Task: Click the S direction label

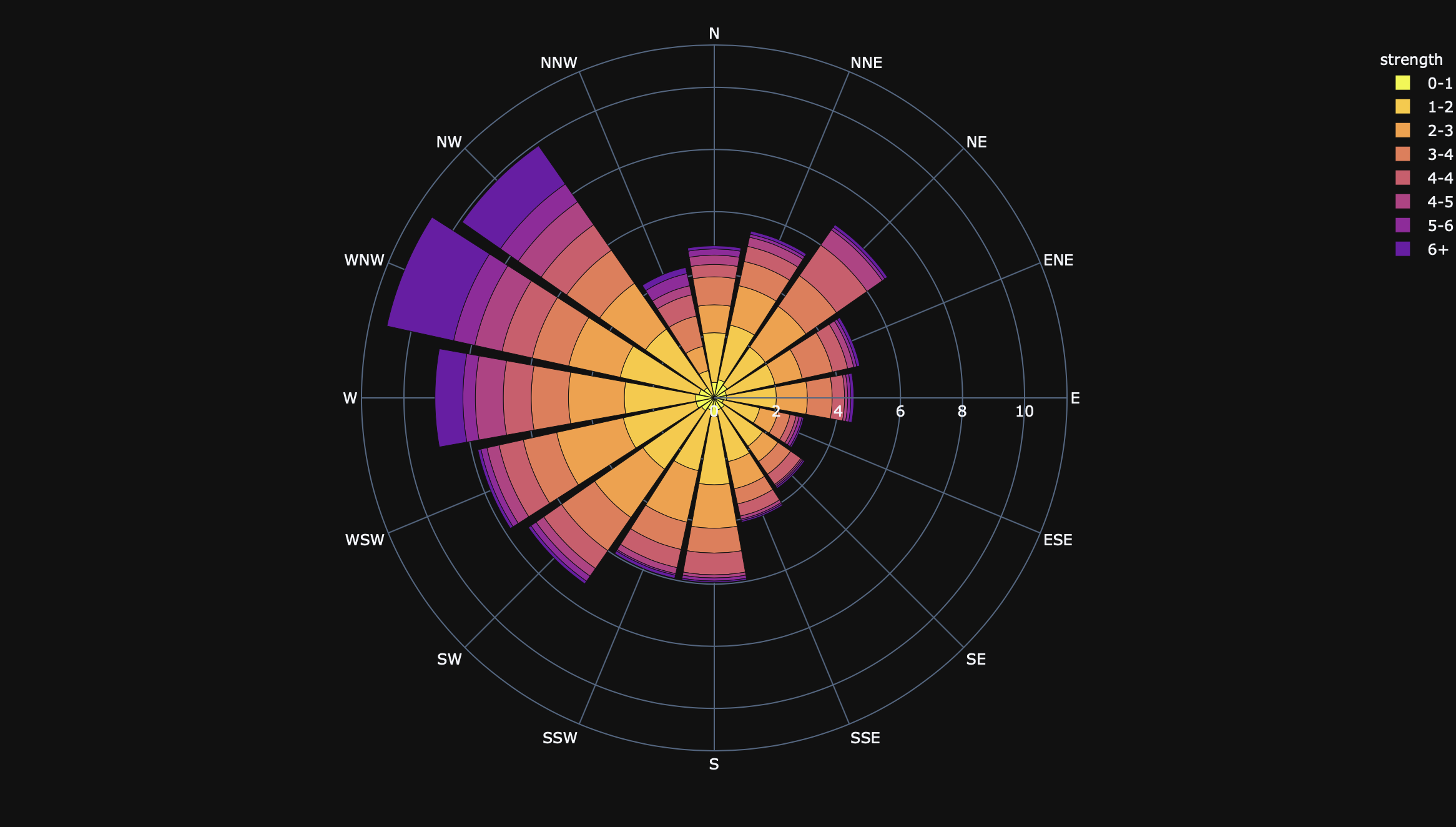Action: coord(714,765)
